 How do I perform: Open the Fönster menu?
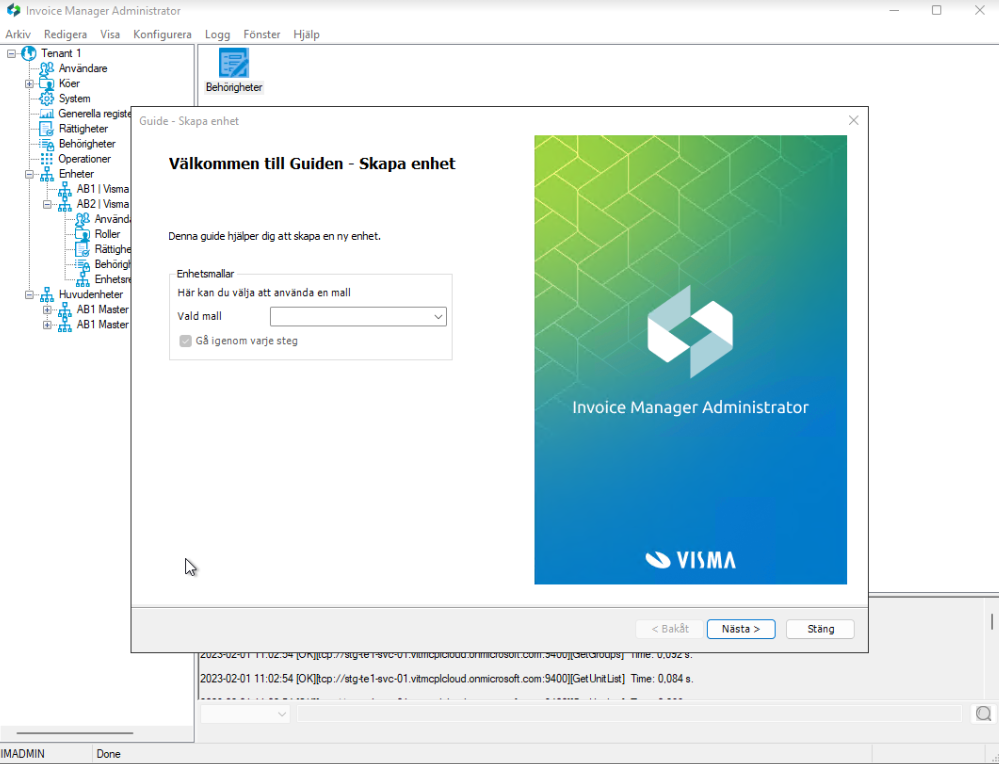262,34
